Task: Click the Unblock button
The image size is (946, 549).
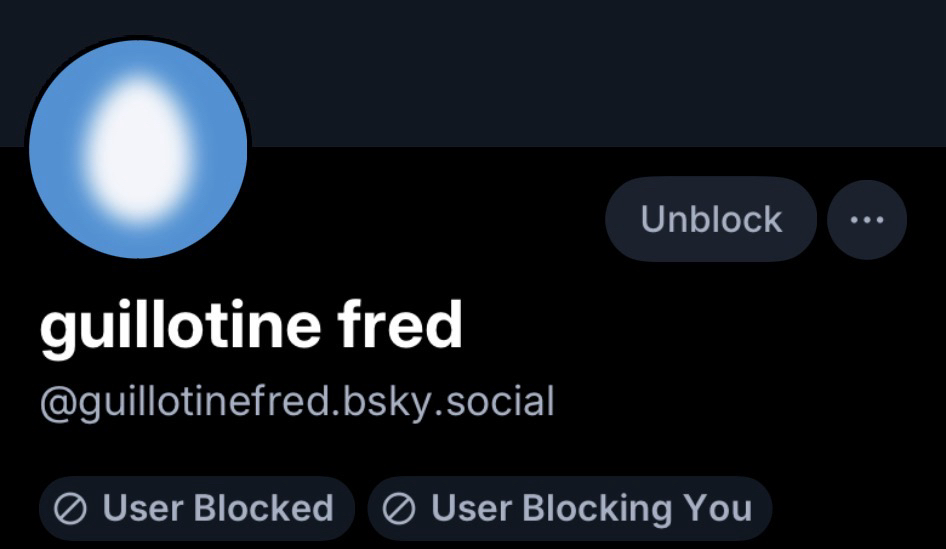Action: click(711, 219)
